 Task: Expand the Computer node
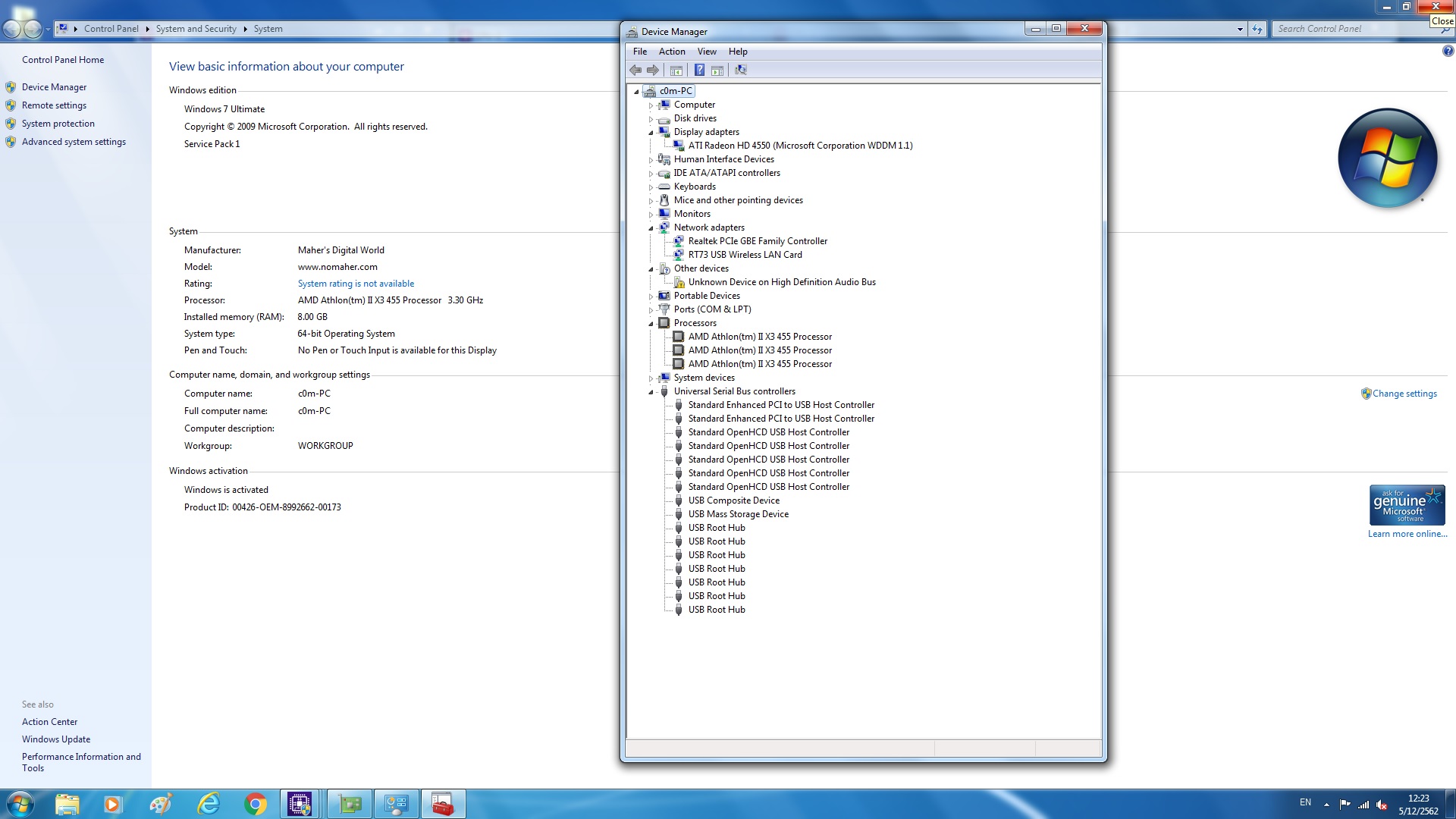(651, 105)
